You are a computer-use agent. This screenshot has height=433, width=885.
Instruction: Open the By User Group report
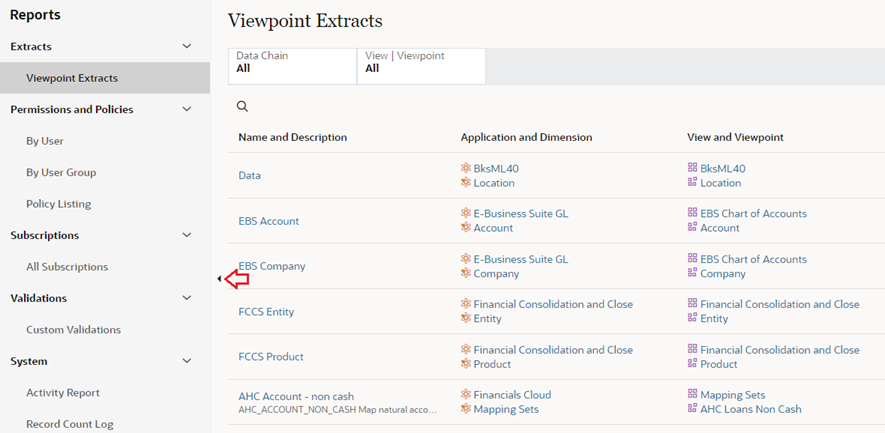pos(61,172)
